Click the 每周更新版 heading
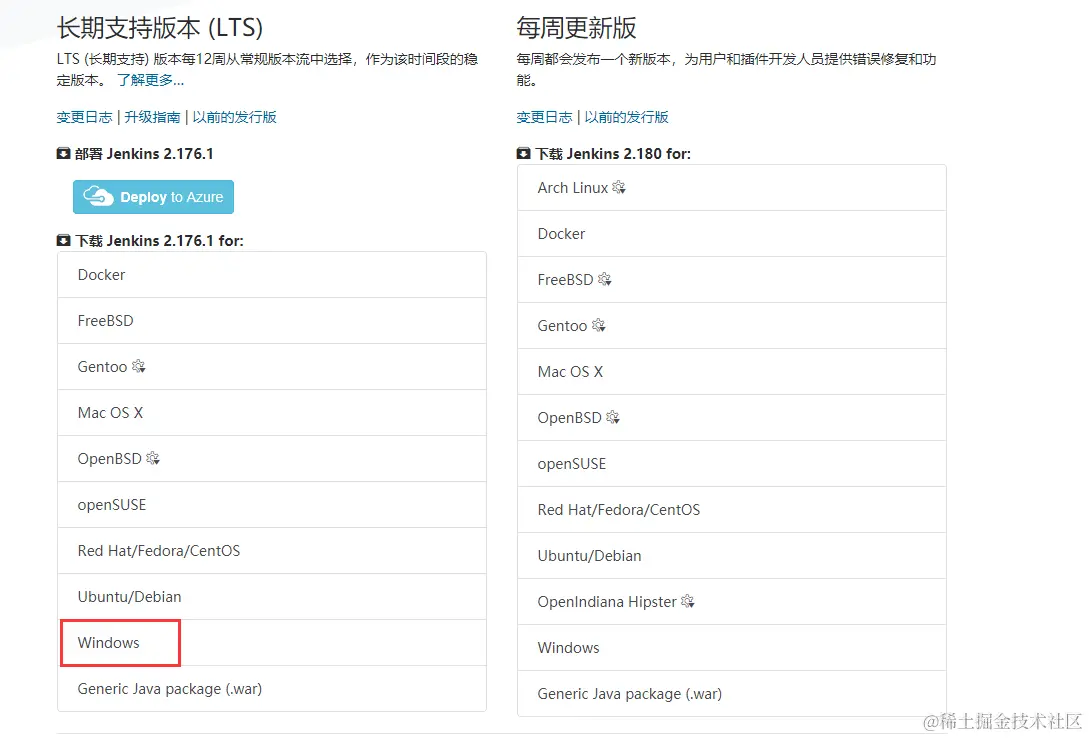1089x738 pixels. click(x=576, y=28)
